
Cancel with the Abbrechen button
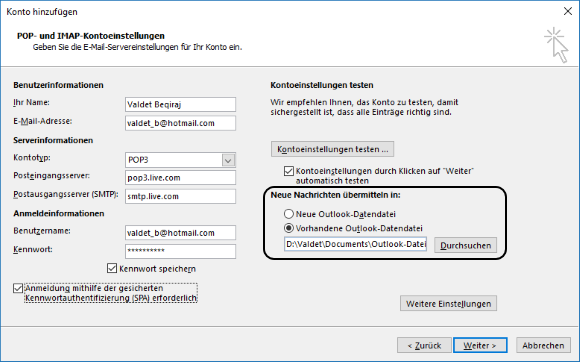[x=543, y=345]
